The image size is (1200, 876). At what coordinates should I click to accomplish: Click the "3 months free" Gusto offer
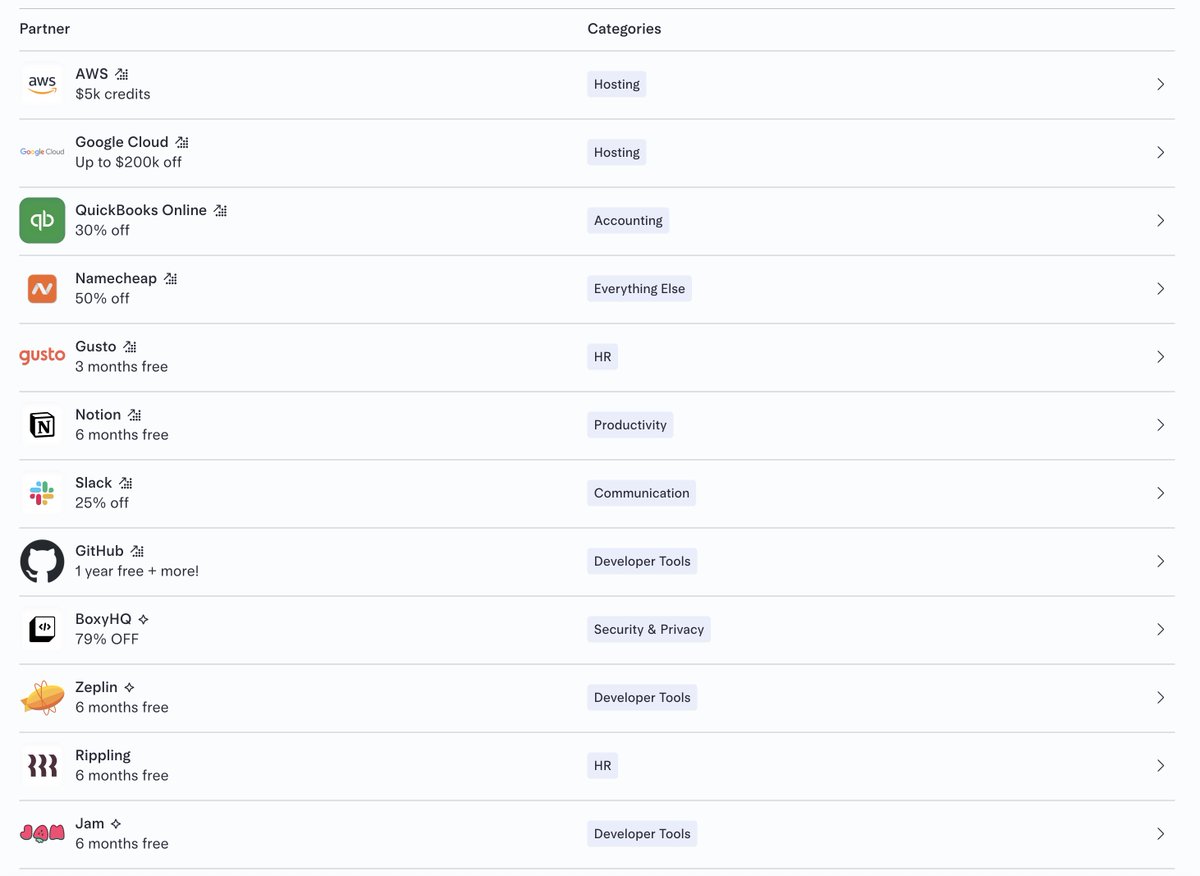122,366
